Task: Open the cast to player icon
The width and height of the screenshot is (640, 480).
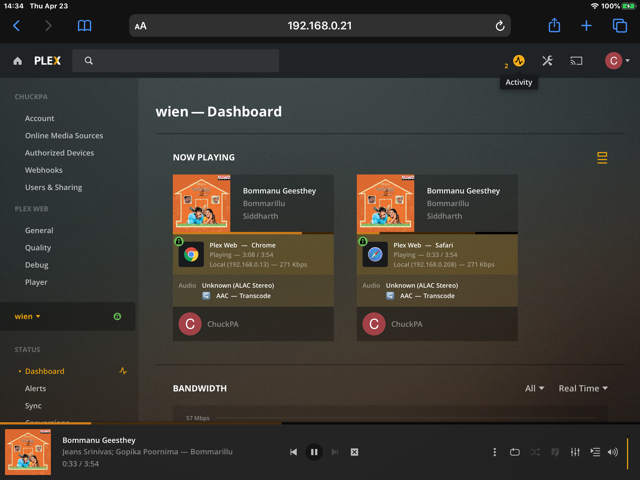Action: [576, 61]
